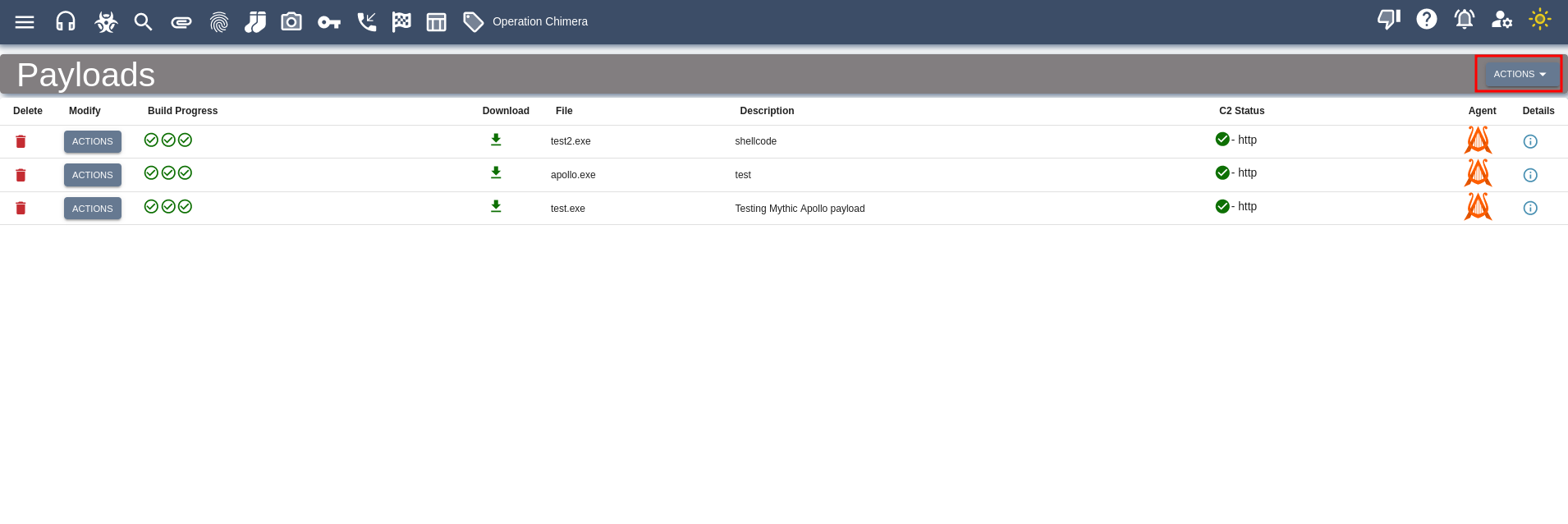
Task: Open the table layout icon
Action: tap(437, 22)
